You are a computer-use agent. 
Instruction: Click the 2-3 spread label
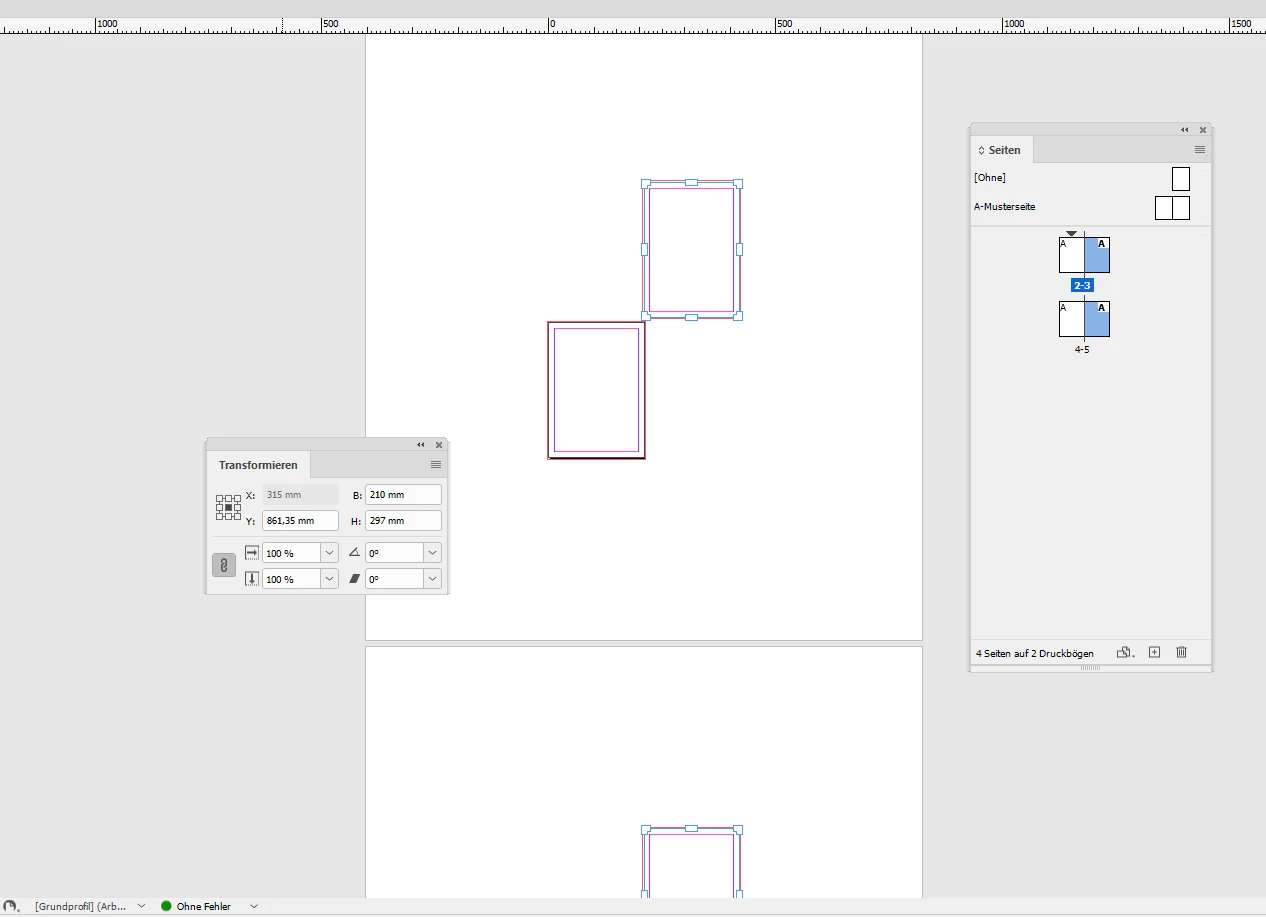1082,286
